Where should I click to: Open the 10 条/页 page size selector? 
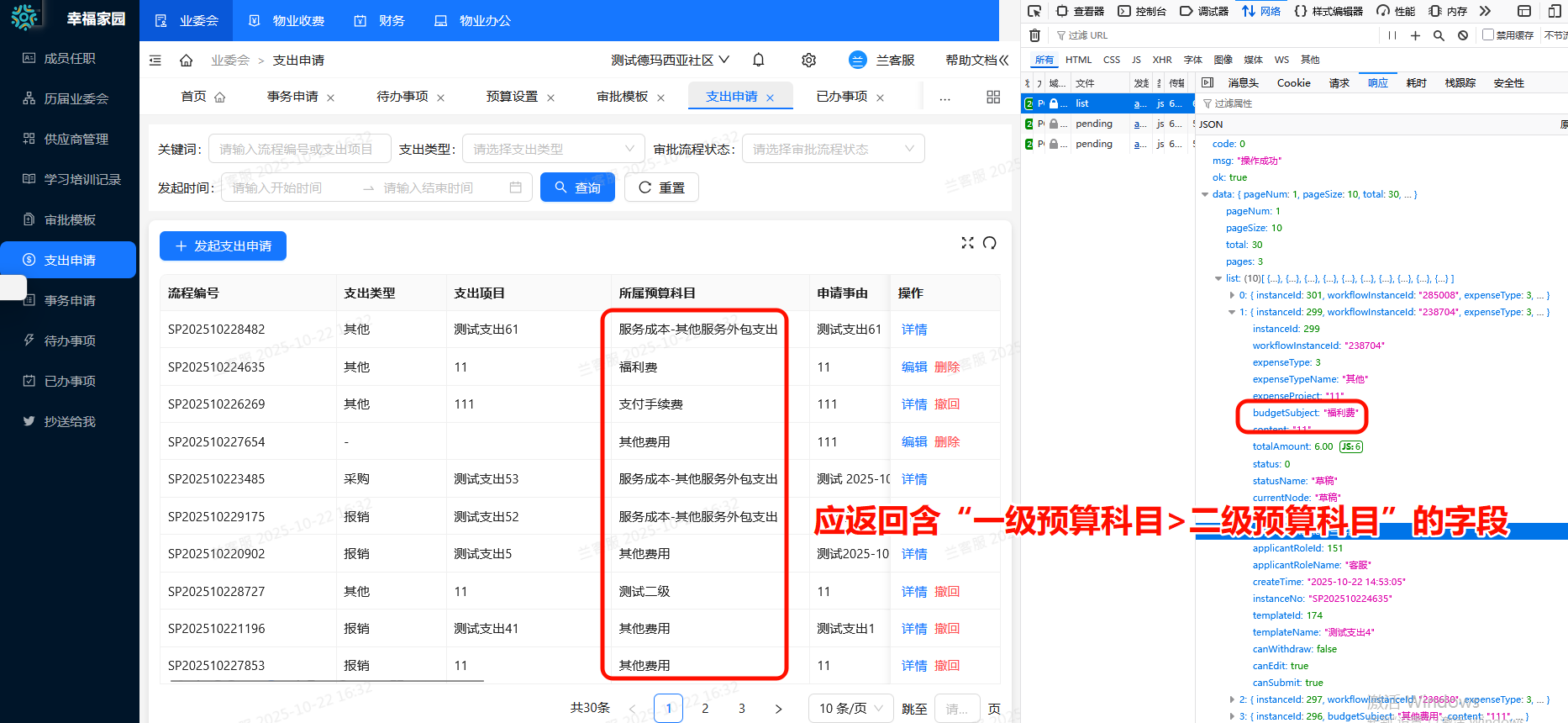[850, 709]
